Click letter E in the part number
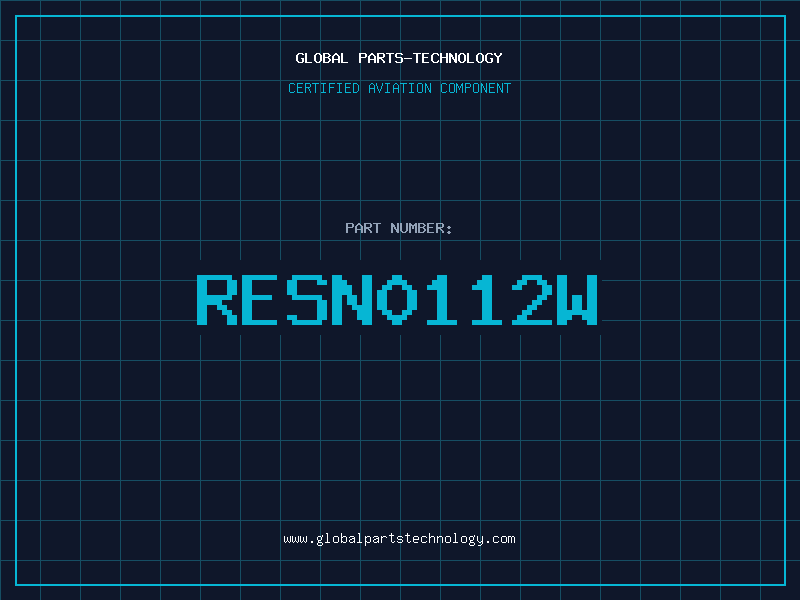This screenshot has height=600, width=800. pos(263,299)
